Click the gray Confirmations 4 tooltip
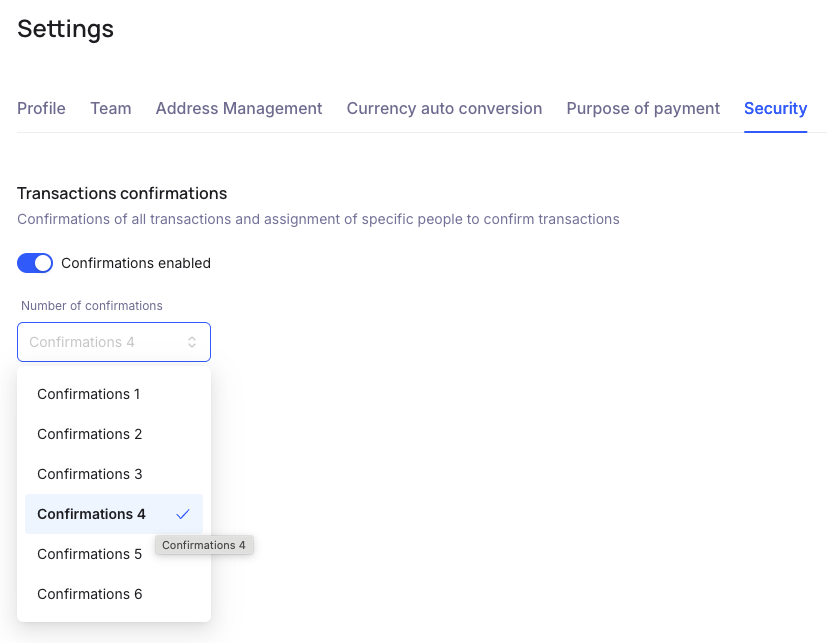The width and height of the screenshot is (827, 643). pyautogui.click(x=204, y=545)
